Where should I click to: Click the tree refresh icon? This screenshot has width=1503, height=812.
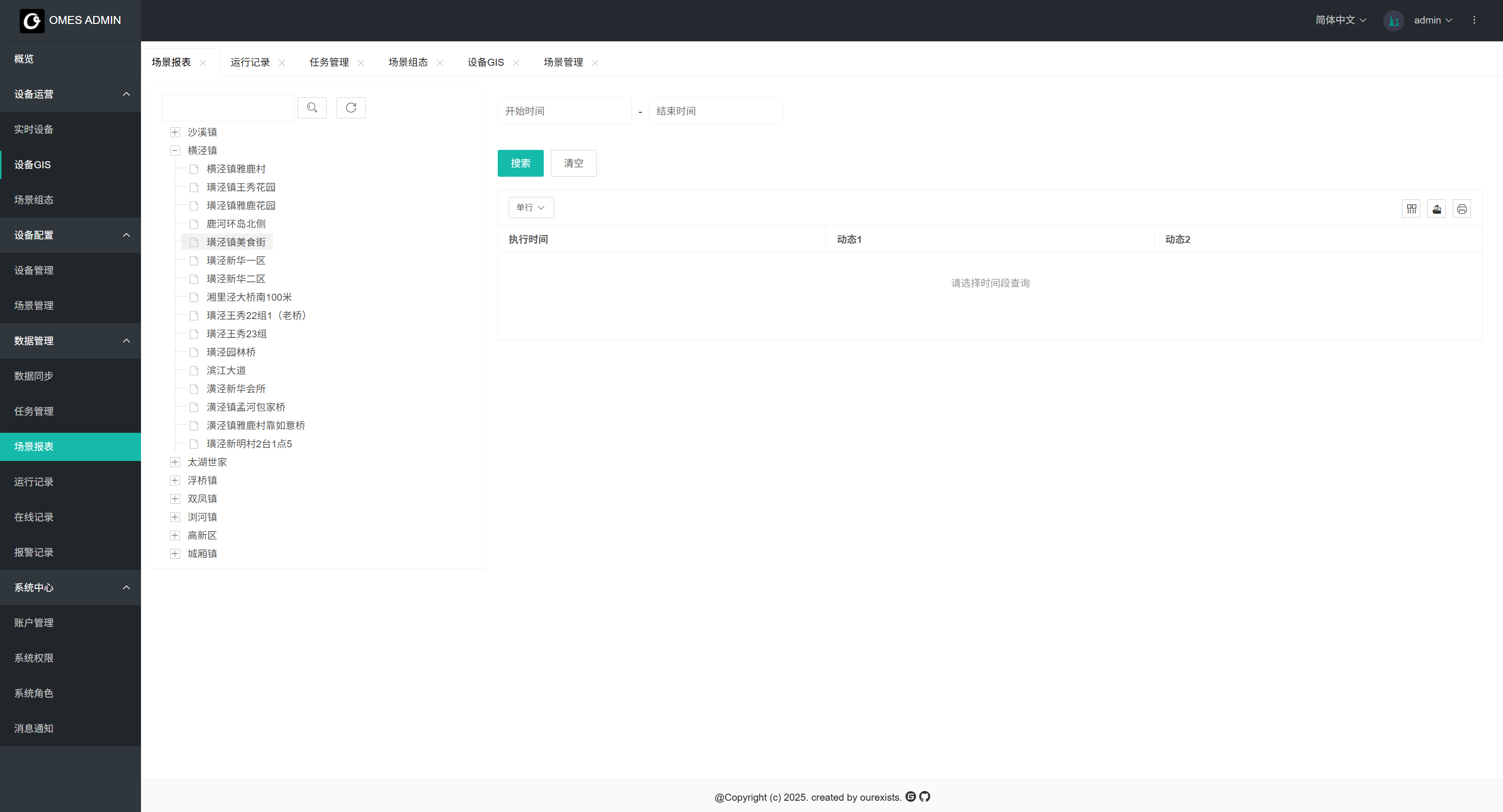tap(351, 108)
